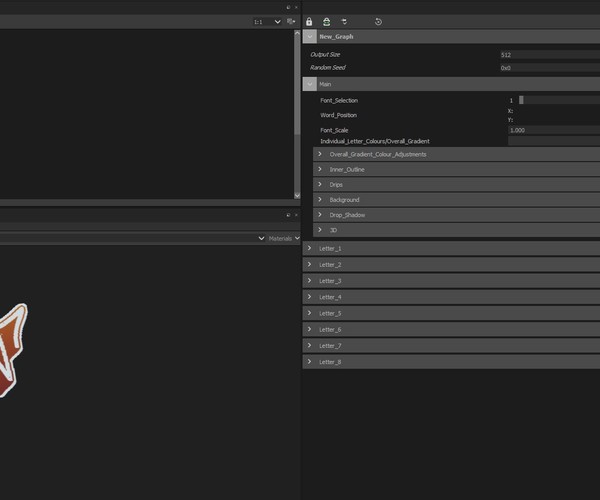Open the 1:1 zoom dropdown
This screenshot has height=500, width=600.
point(267,22)
